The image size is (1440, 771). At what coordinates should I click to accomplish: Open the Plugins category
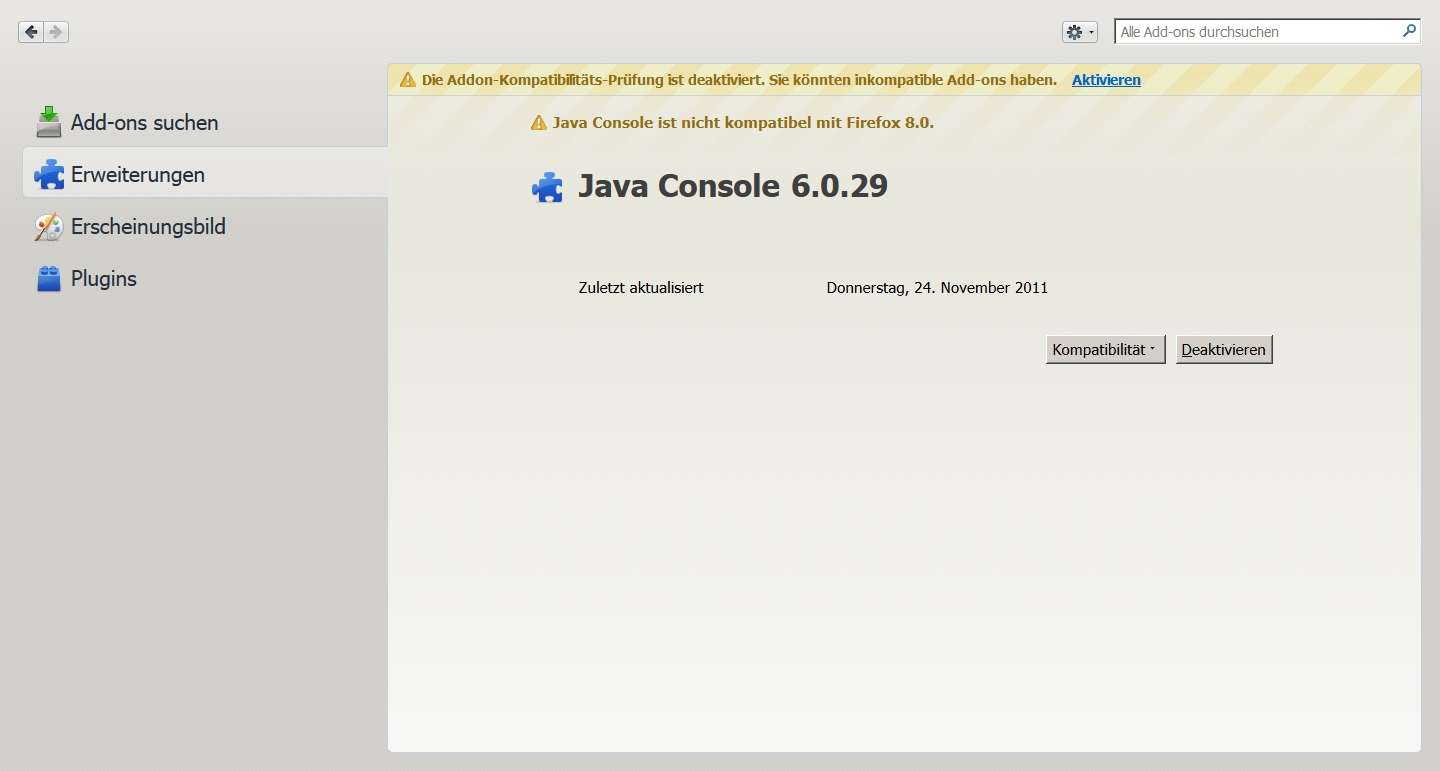pos(205,278)
